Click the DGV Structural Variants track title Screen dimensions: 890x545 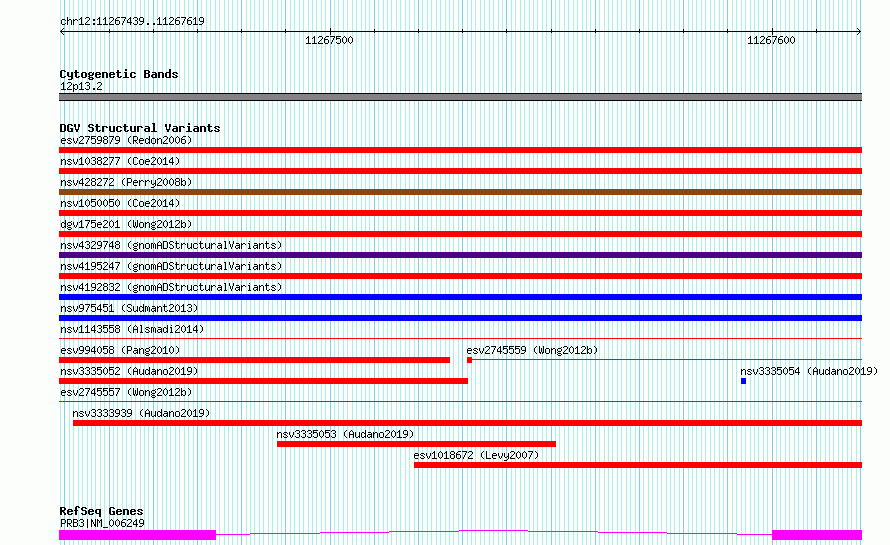tap(140, 128)
